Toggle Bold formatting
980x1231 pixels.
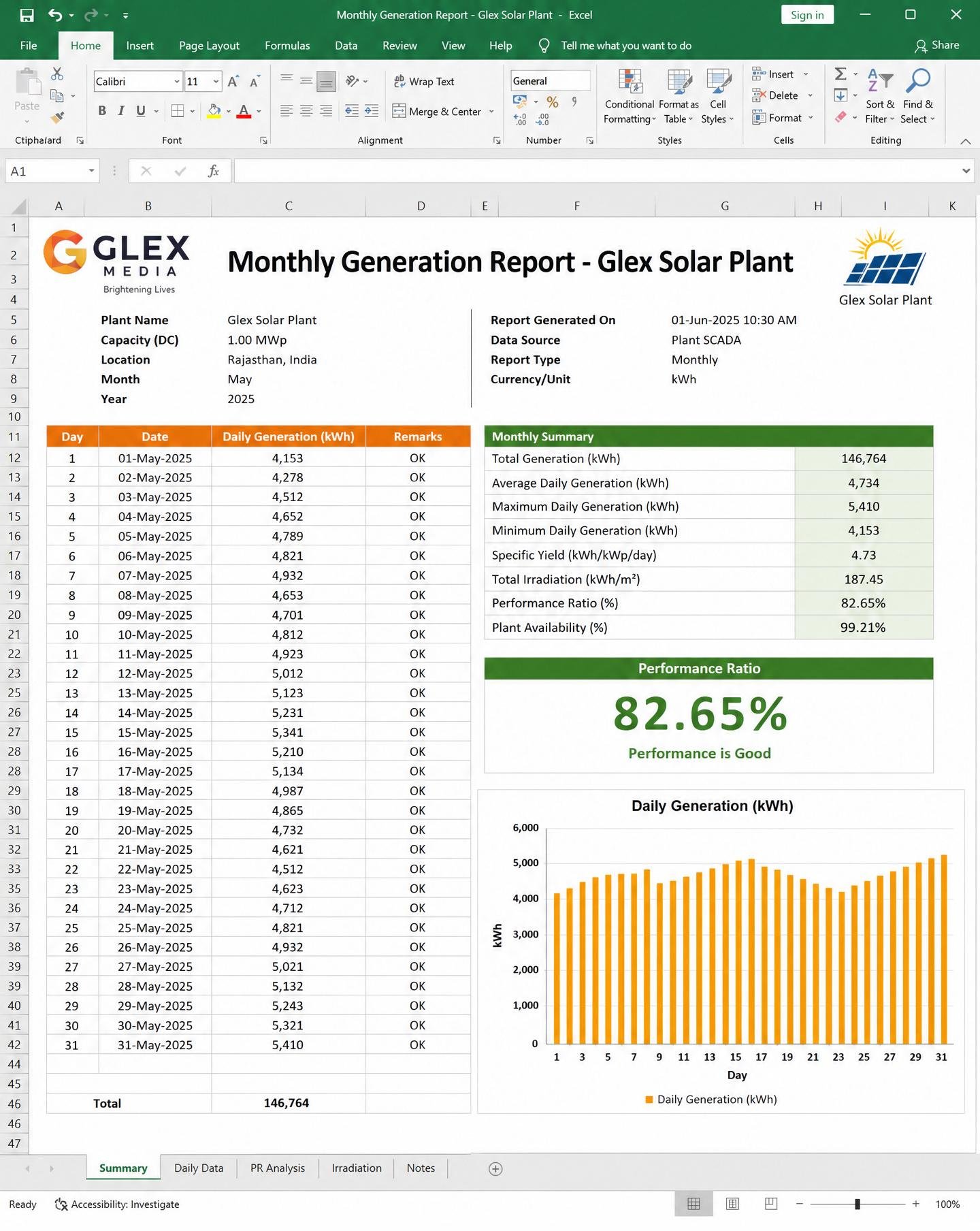tap(102, 111)
